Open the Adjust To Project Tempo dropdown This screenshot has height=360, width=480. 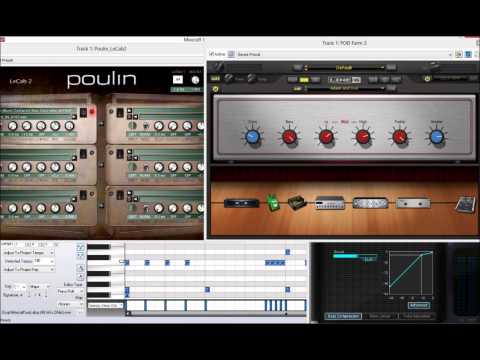[28, 253]
